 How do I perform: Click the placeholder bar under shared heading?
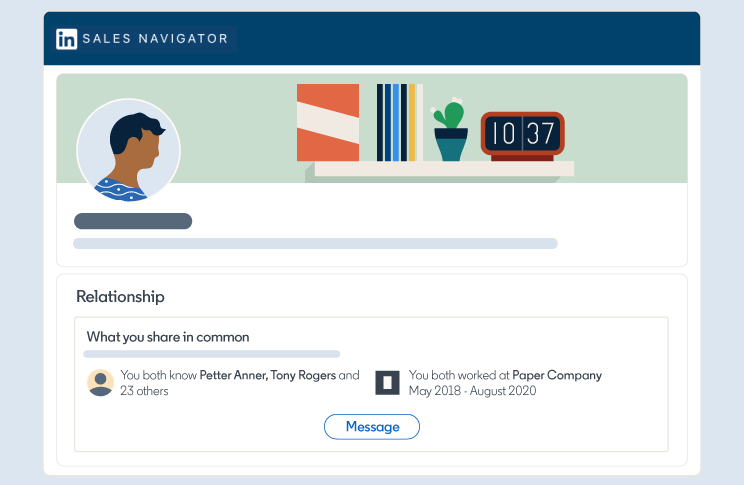(212, 354)
